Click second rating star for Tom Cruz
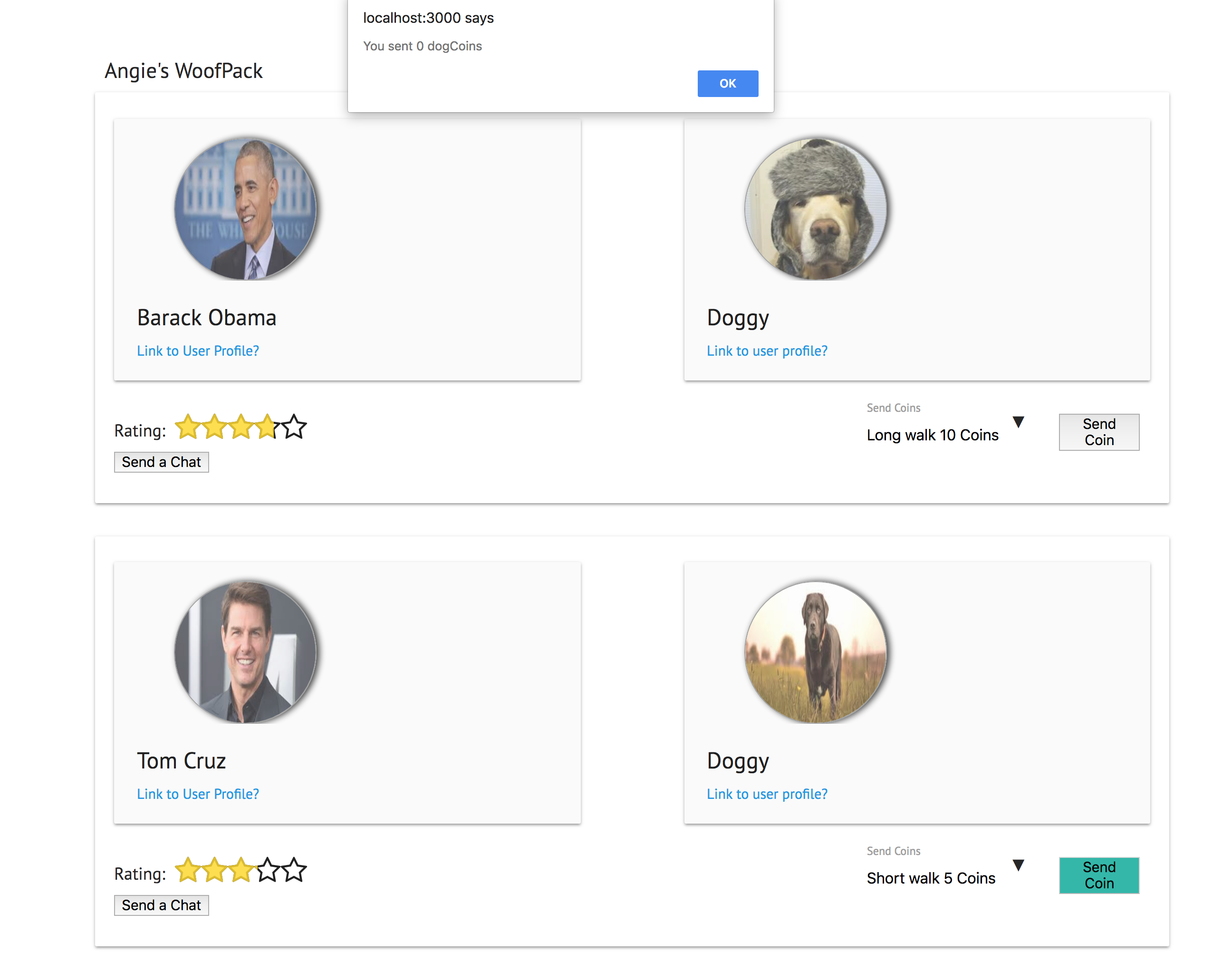The image size is (1232, 972). [214, 870]
